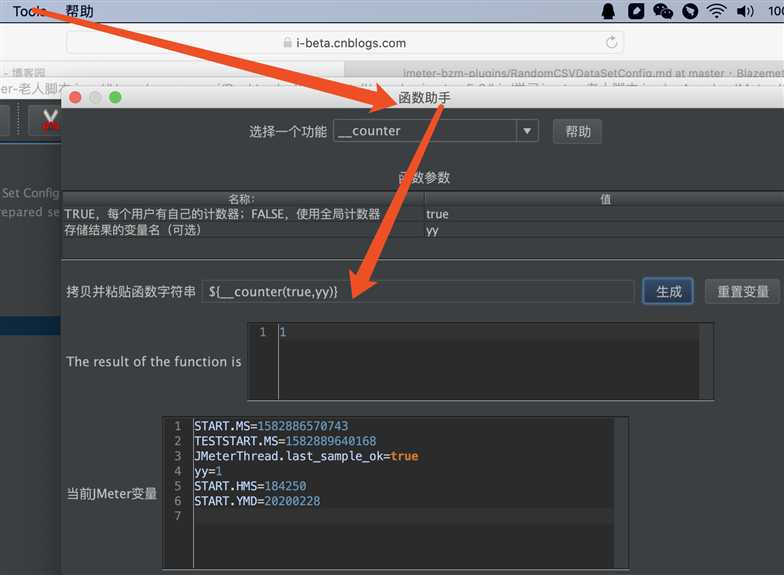Click the result area vertical scrollbar

pyautogui.click(x=706, y=362)
